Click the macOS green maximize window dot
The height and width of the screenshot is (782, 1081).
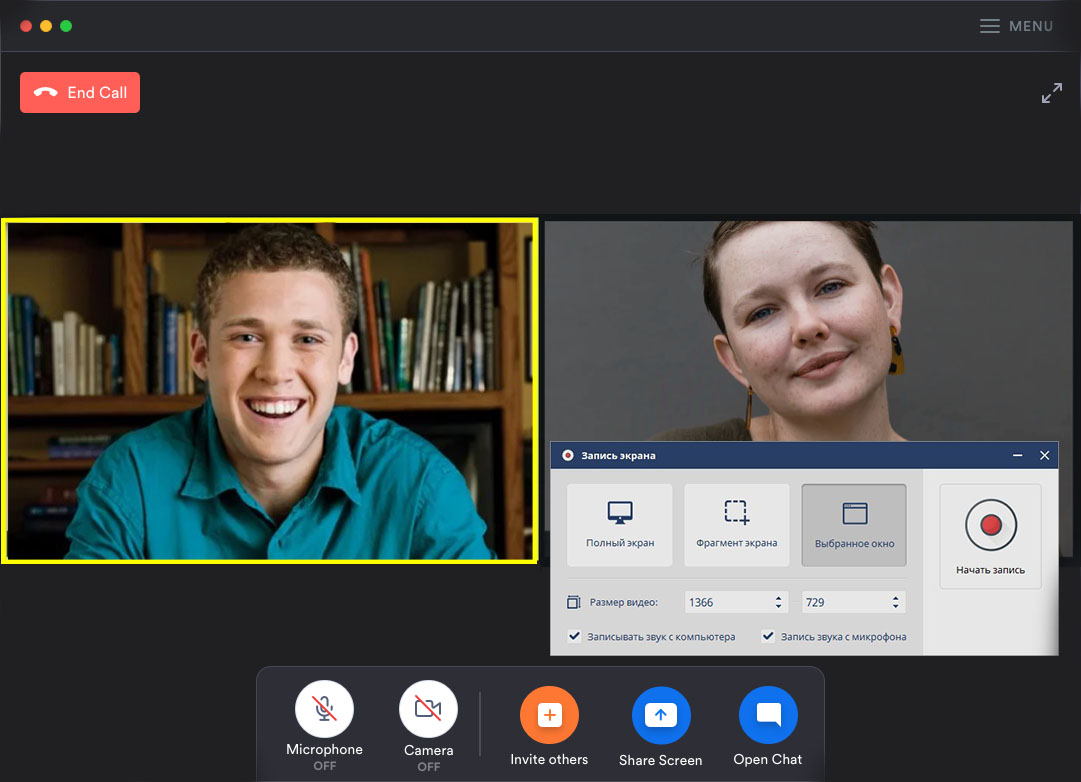point(66,26)
